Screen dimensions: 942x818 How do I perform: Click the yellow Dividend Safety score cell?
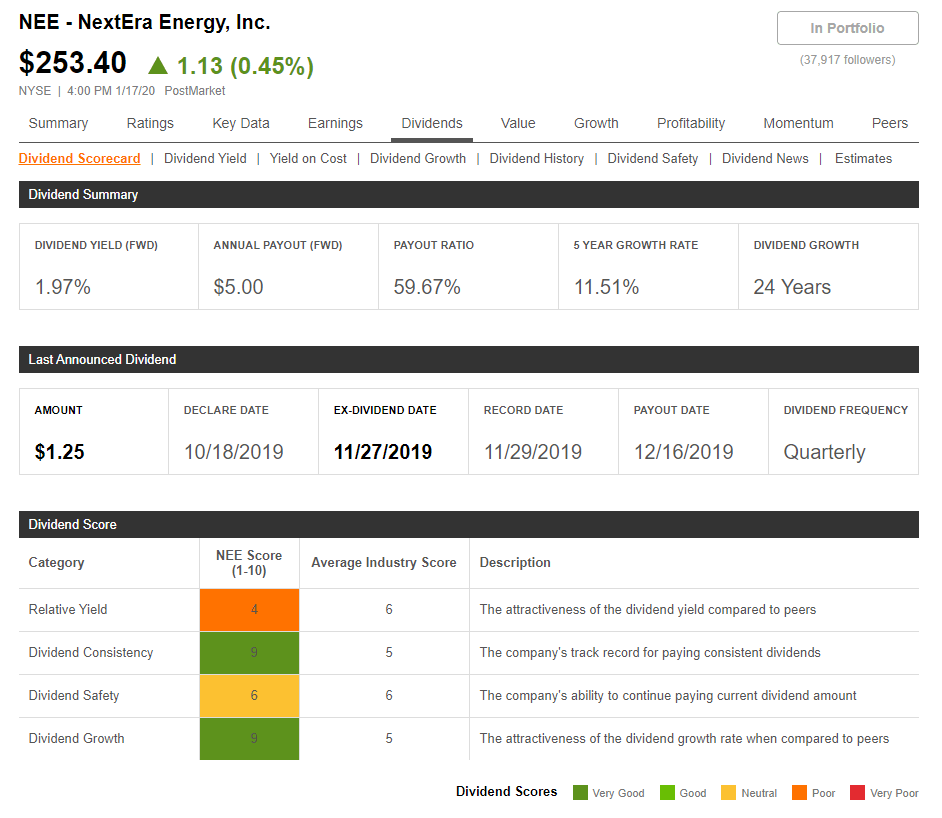(x=249, y=695)
